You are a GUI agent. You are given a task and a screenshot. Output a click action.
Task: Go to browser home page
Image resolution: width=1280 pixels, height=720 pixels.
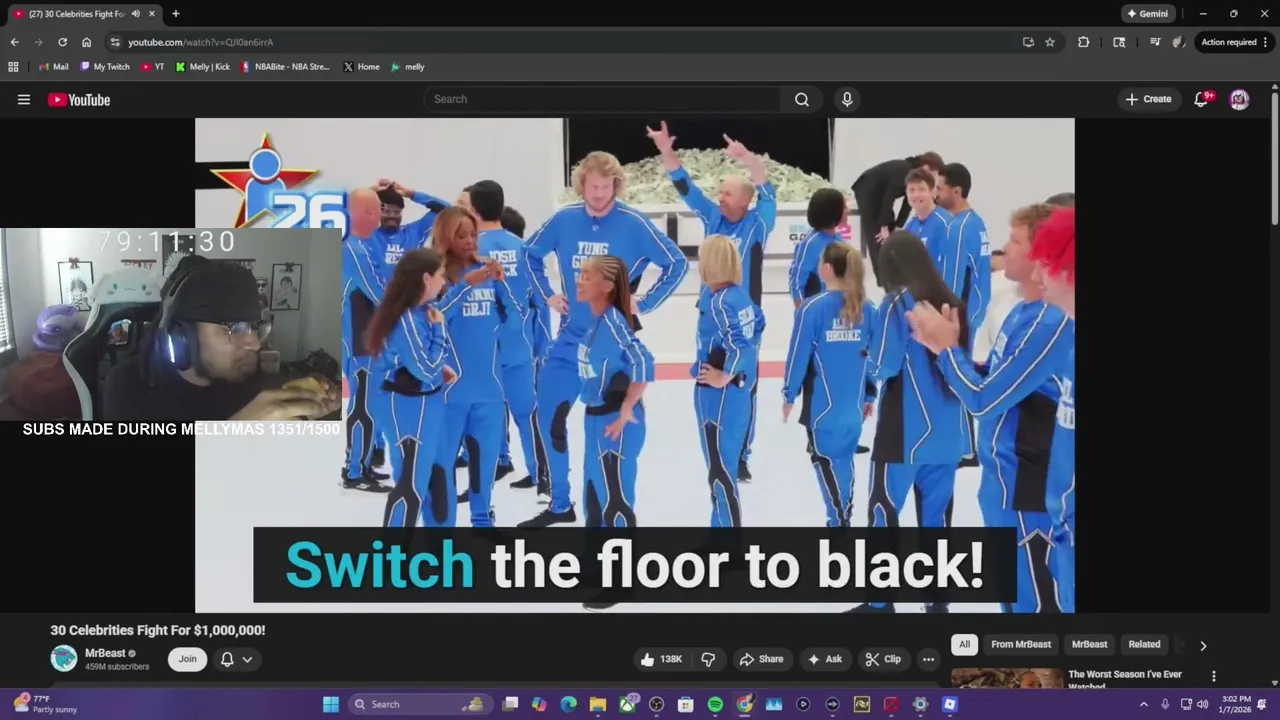pyautogui.click(x=86, y=42)
